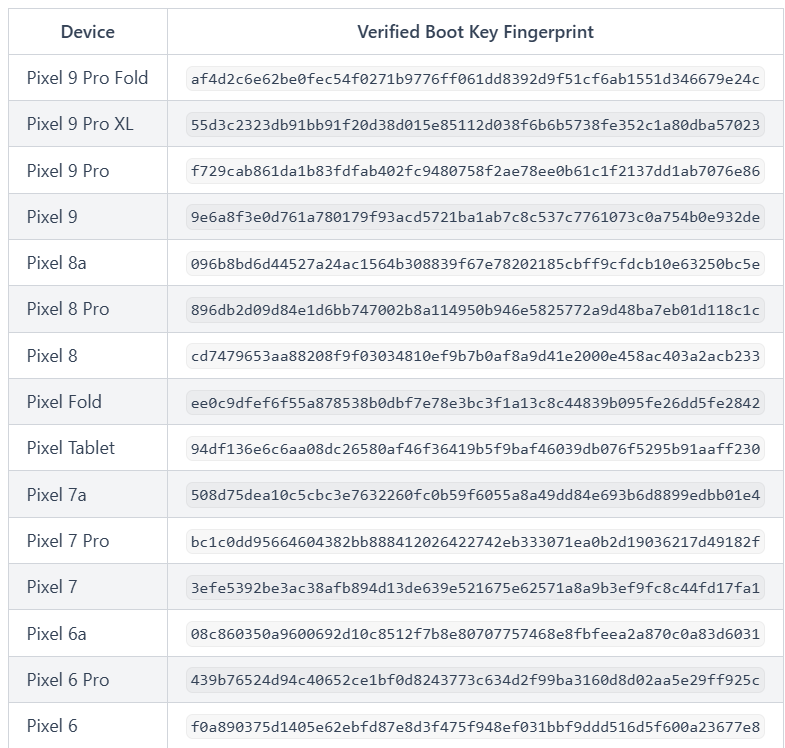Click the Pixel 8 fingerprint starting with cd747965
This screenshot has width=785, height=748.
tap(475, 356)
